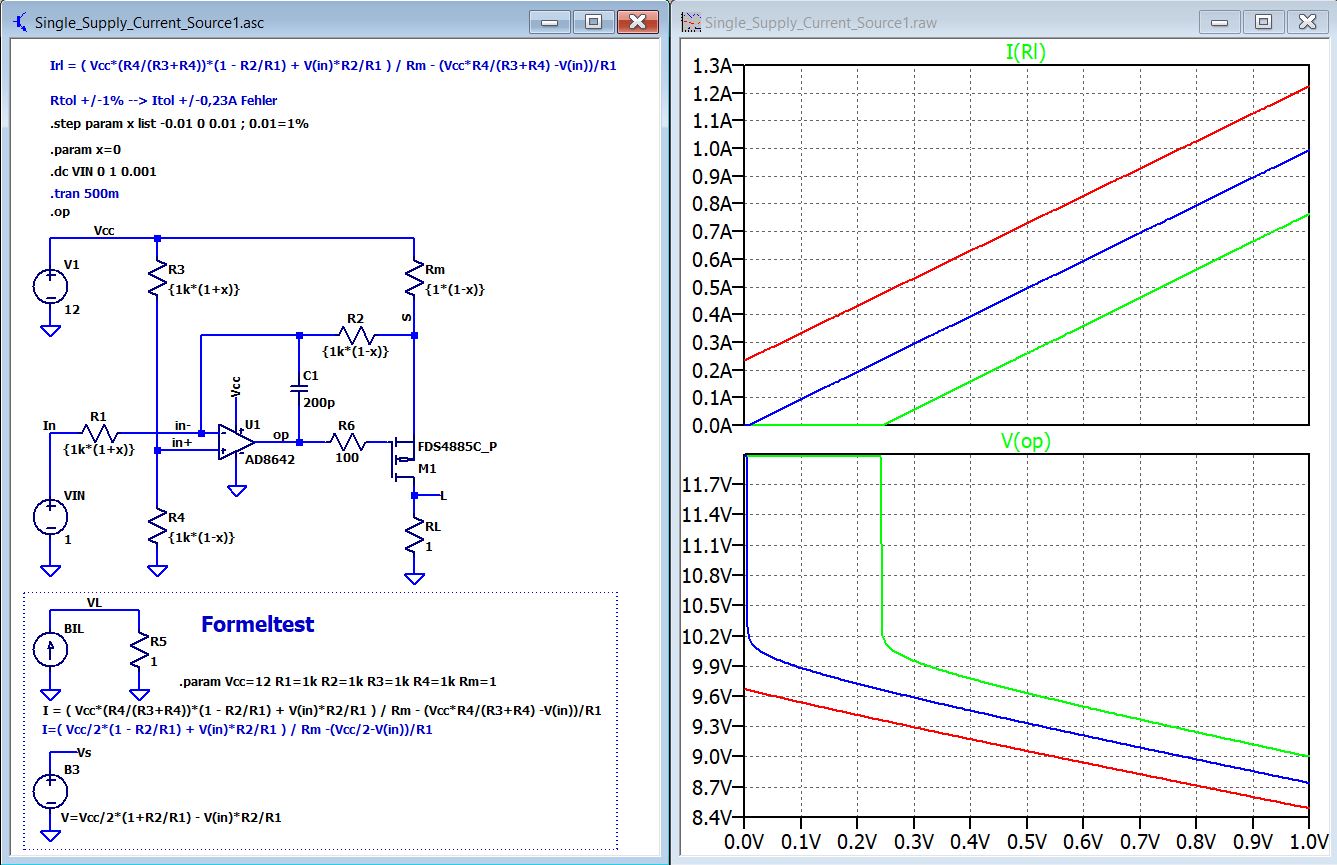
Task: Minimize the Single_Supply_Current_Source1.raw window
Action: coord(1220,21)
